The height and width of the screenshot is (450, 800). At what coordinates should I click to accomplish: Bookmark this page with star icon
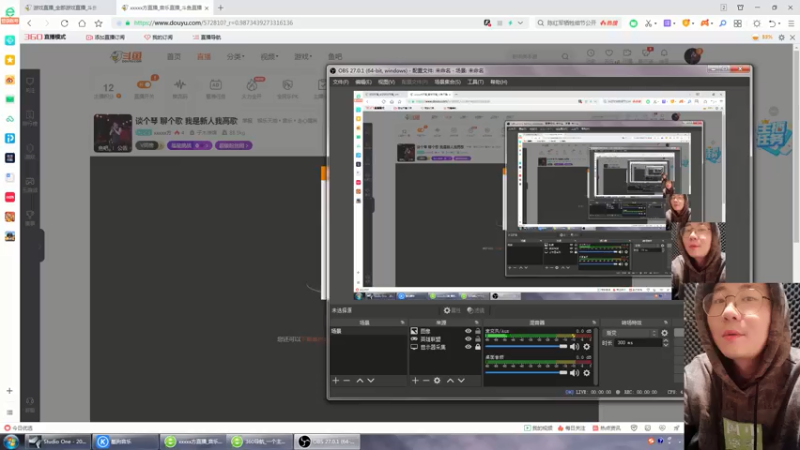(98, 23)
